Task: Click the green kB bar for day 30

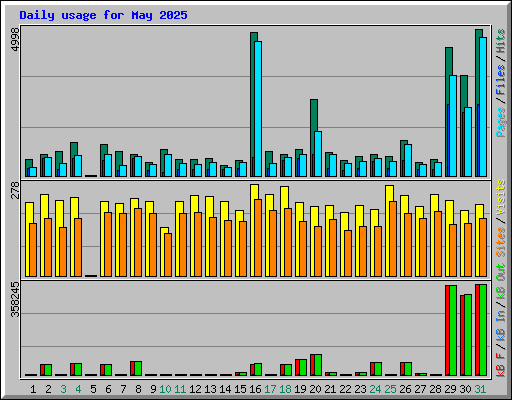Action: (468, 335)
